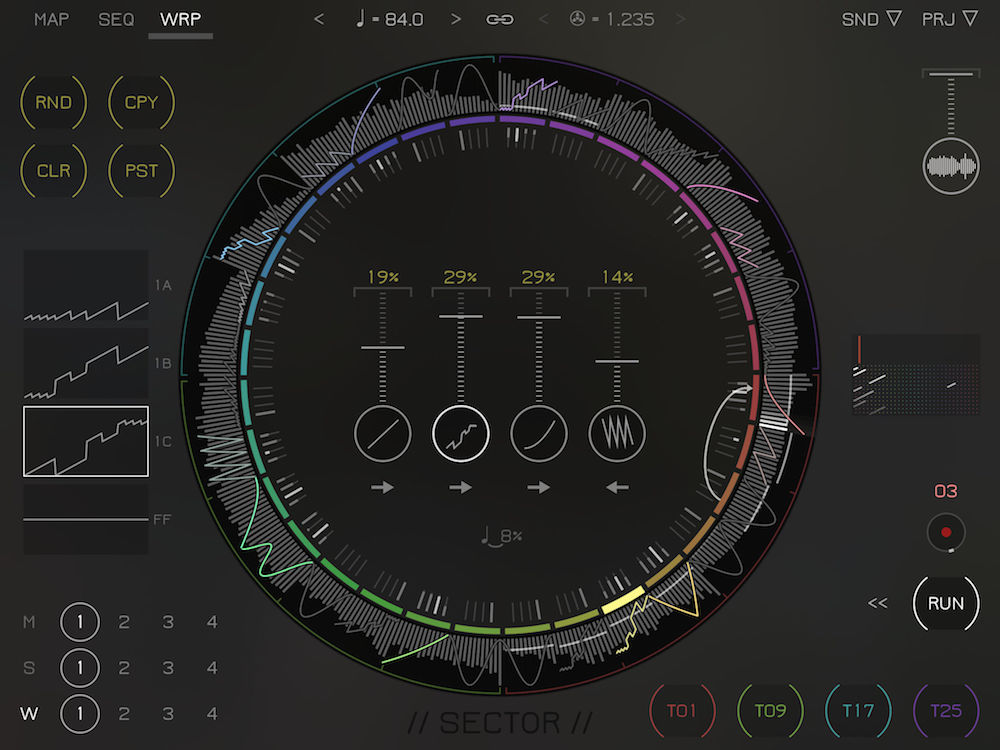Select warp curve thumbnail 1A
Screen dimensions: 1000x750
tap(86, 285)
